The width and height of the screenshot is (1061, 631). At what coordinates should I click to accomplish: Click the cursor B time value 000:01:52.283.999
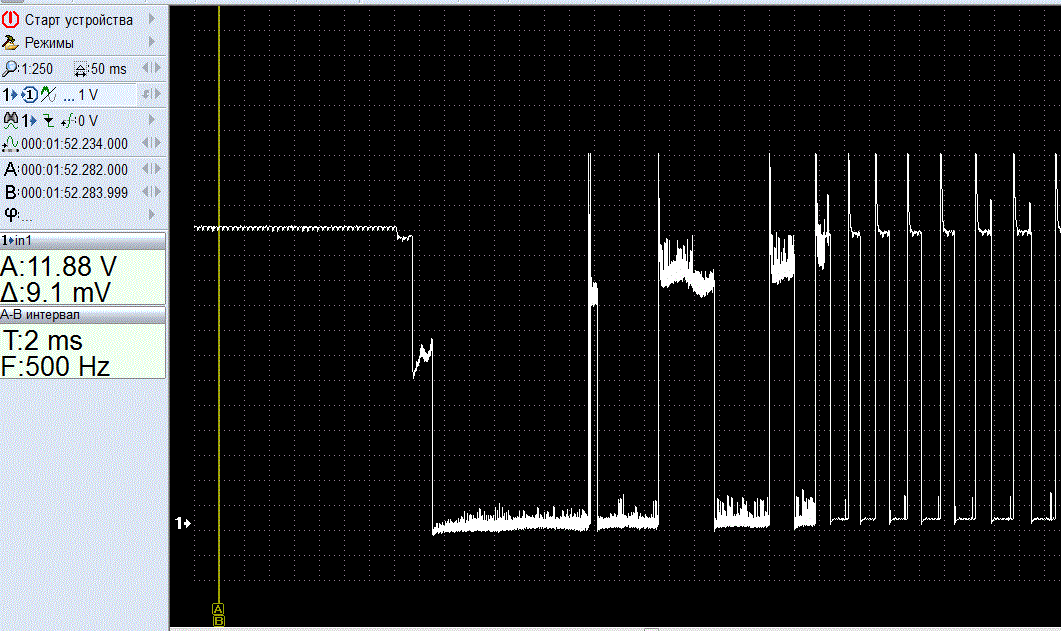(x=74, y=192)
